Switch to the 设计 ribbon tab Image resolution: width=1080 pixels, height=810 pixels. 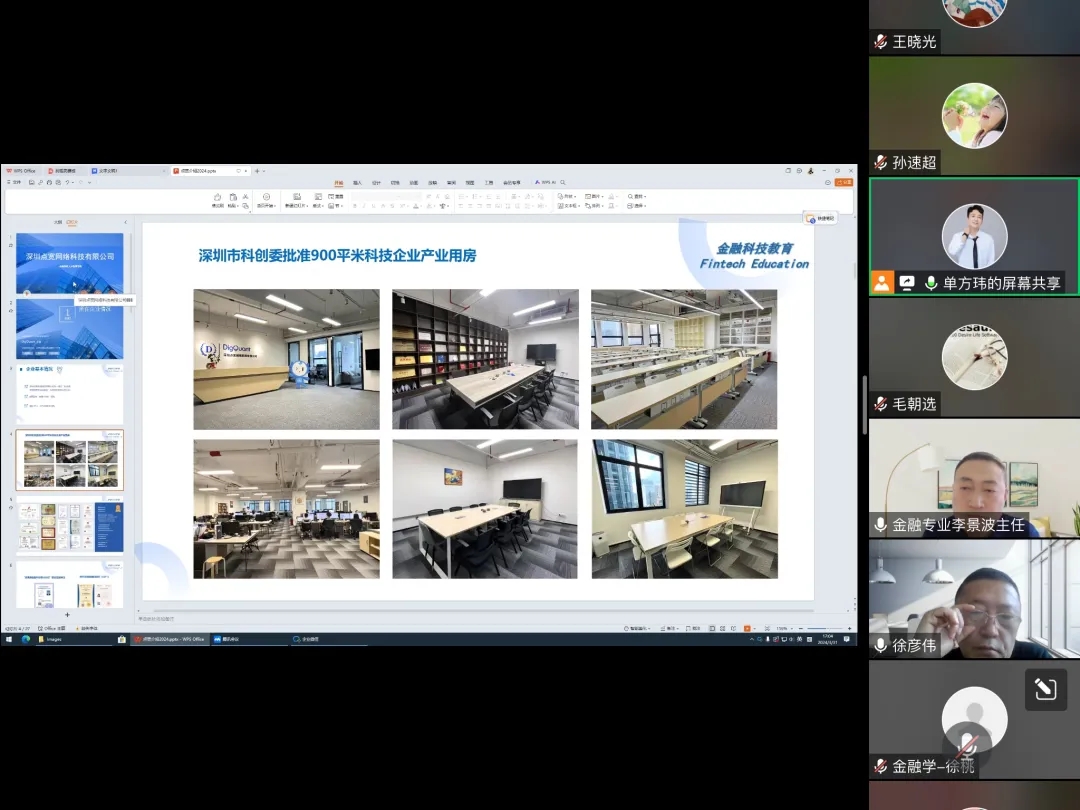pyautogui.click(x=376, y=183)
